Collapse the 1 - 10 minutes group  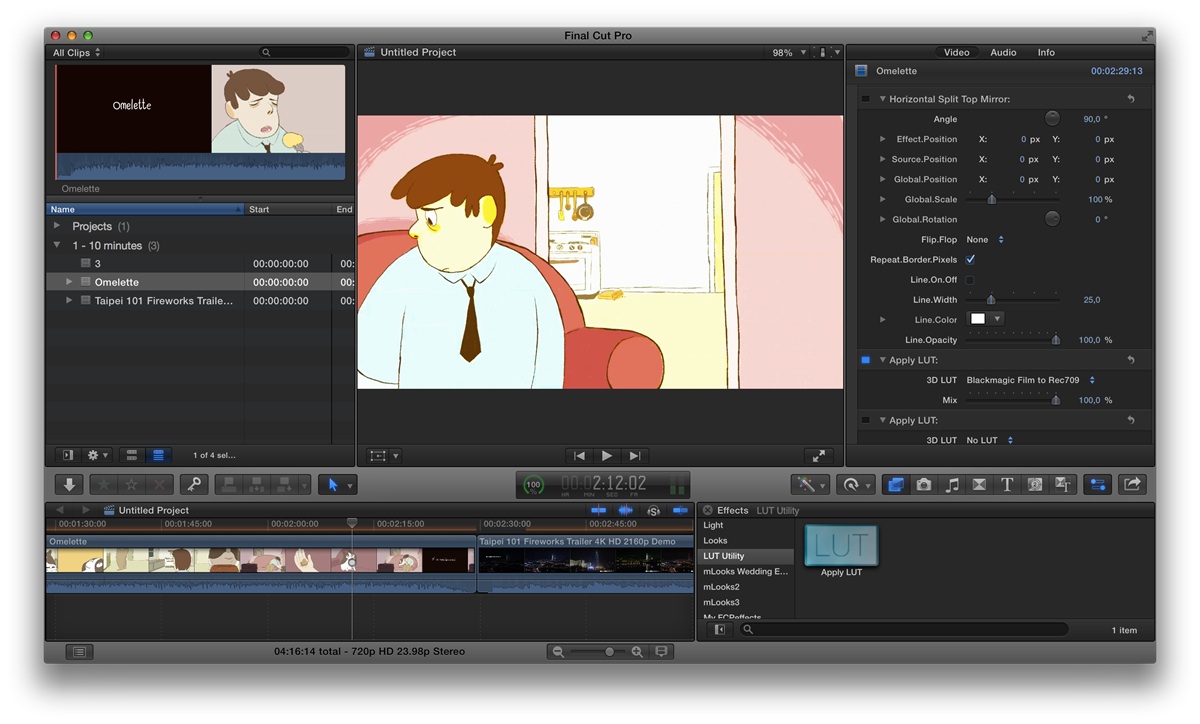tap(57, 245)
